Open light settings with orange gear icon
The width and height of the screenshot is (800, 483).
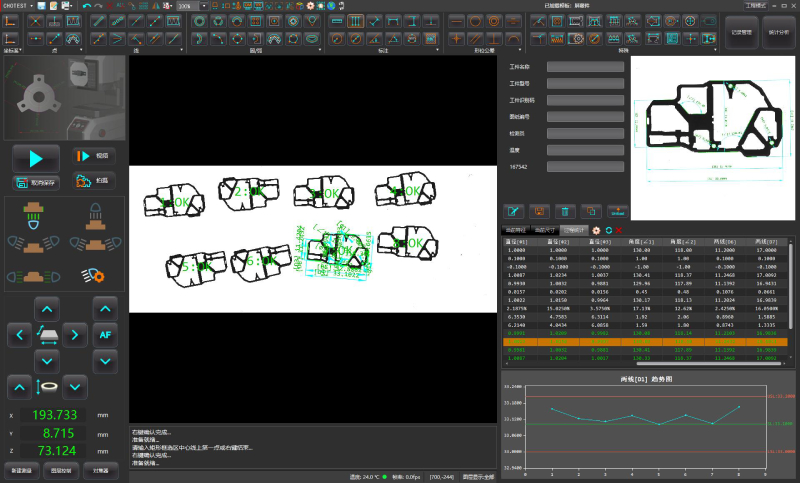pos(94,275)
